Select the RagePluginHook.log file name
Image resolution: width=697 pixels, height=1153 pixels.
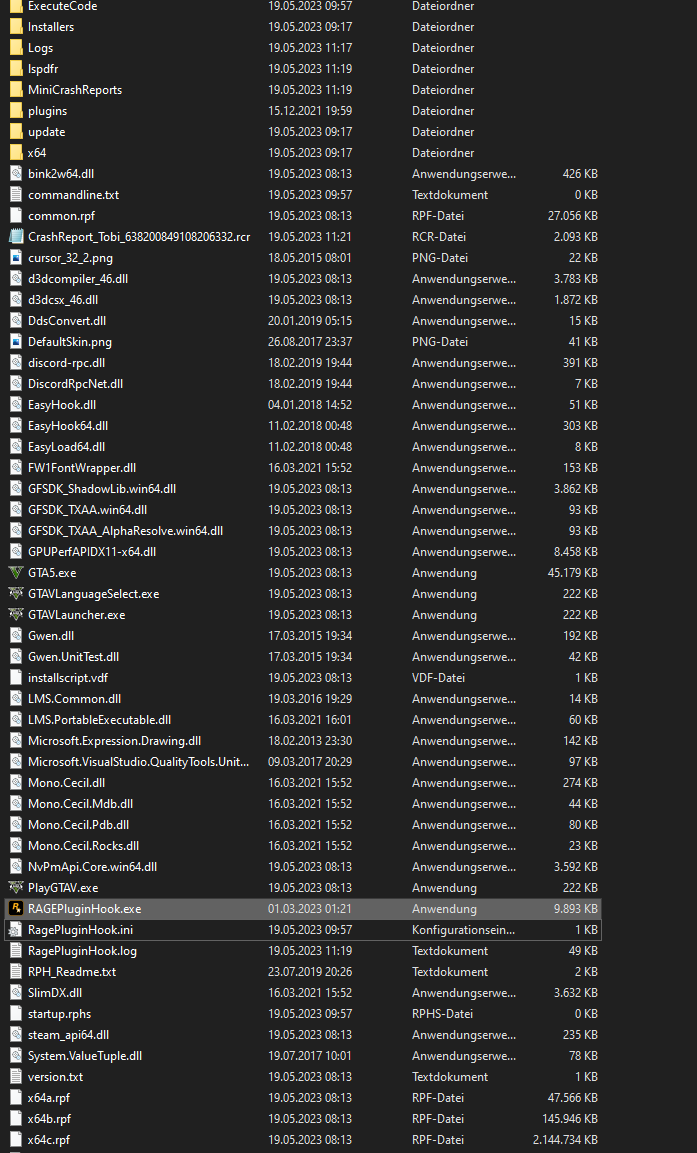(x=82, y=951)
